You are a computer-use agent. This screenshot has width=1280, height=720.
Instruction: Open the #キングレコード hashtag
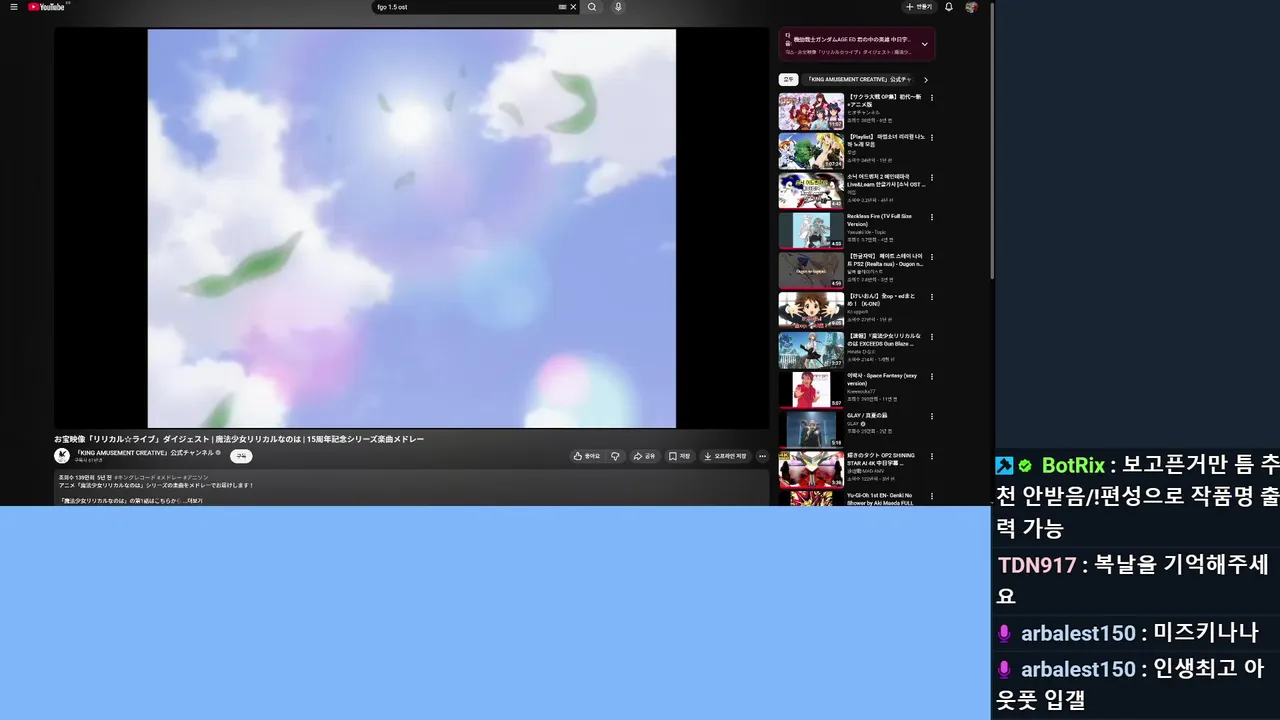tap(134, 478)
